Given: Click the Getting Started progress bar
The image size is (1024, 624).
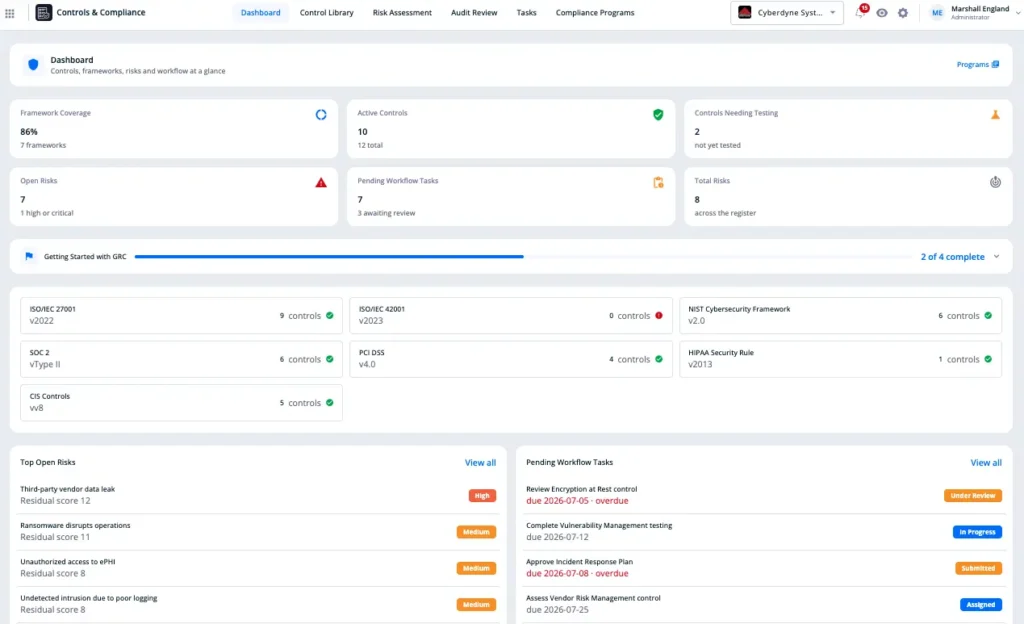Looking at the screenshot, I should click(522, 257).
